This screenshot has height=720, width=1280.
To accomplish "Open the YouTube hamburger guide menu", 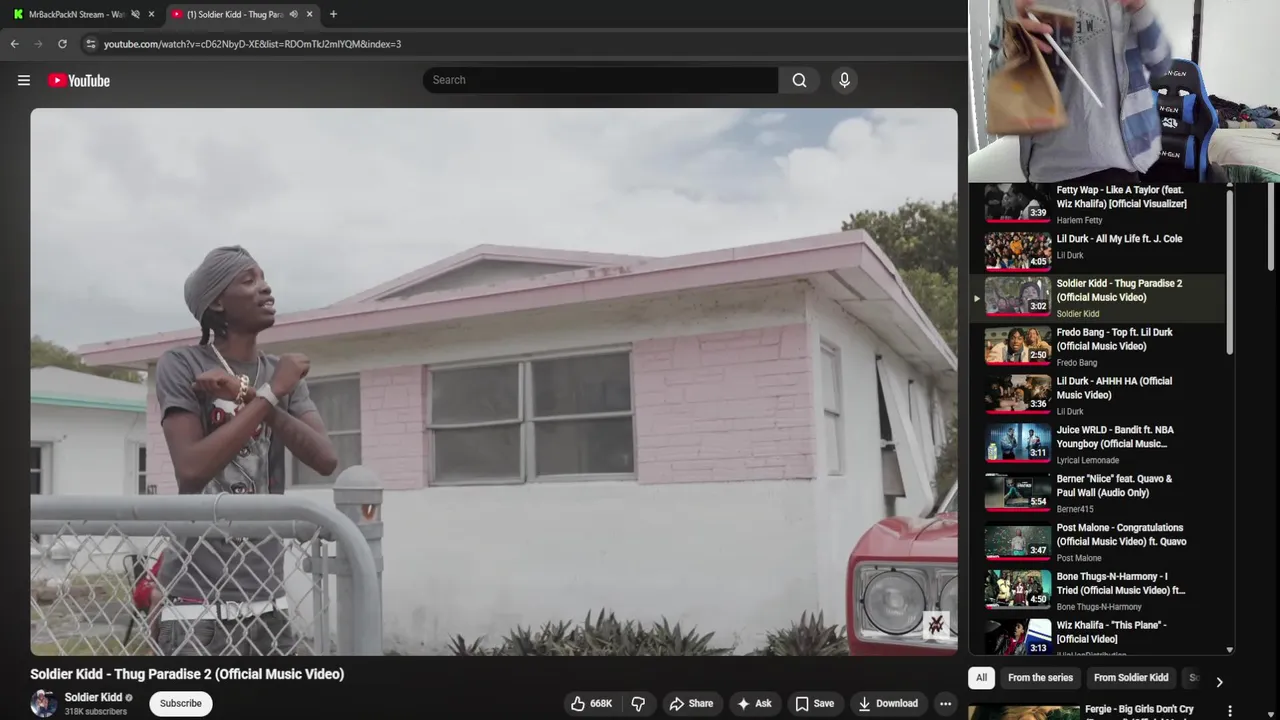I will click(24, 80).
